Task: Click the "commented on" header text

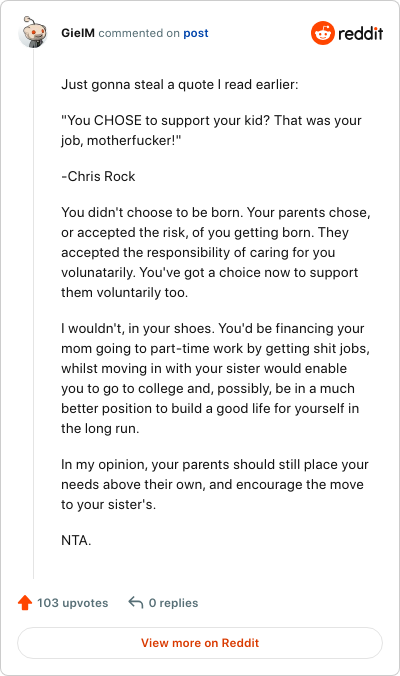Action: [x=139, y=33]
